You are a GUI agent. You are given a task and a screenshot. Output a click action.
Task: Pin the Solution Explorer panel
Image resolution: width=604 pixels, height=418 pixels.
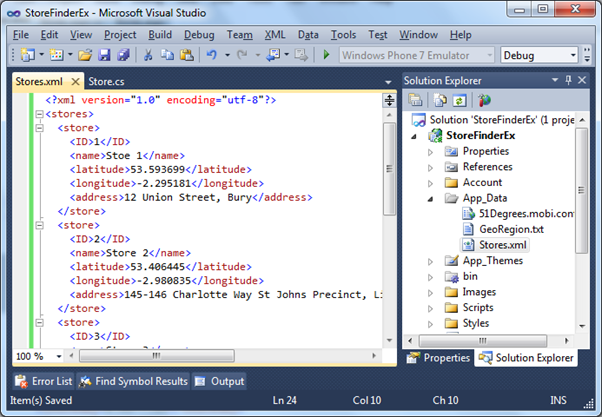pyautogui.click(x=569, y=80)
